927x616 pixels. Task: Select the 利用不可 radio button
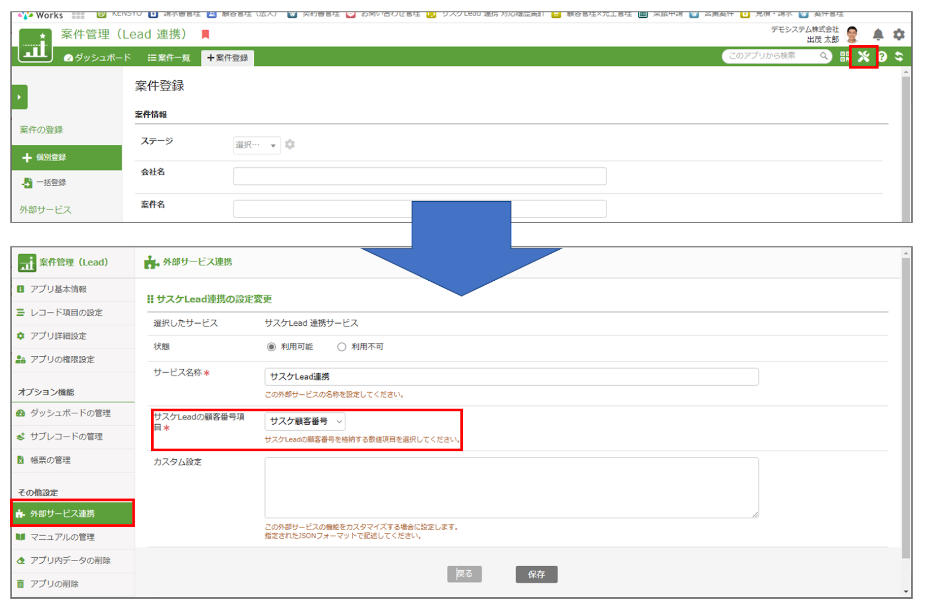(341, 347)
